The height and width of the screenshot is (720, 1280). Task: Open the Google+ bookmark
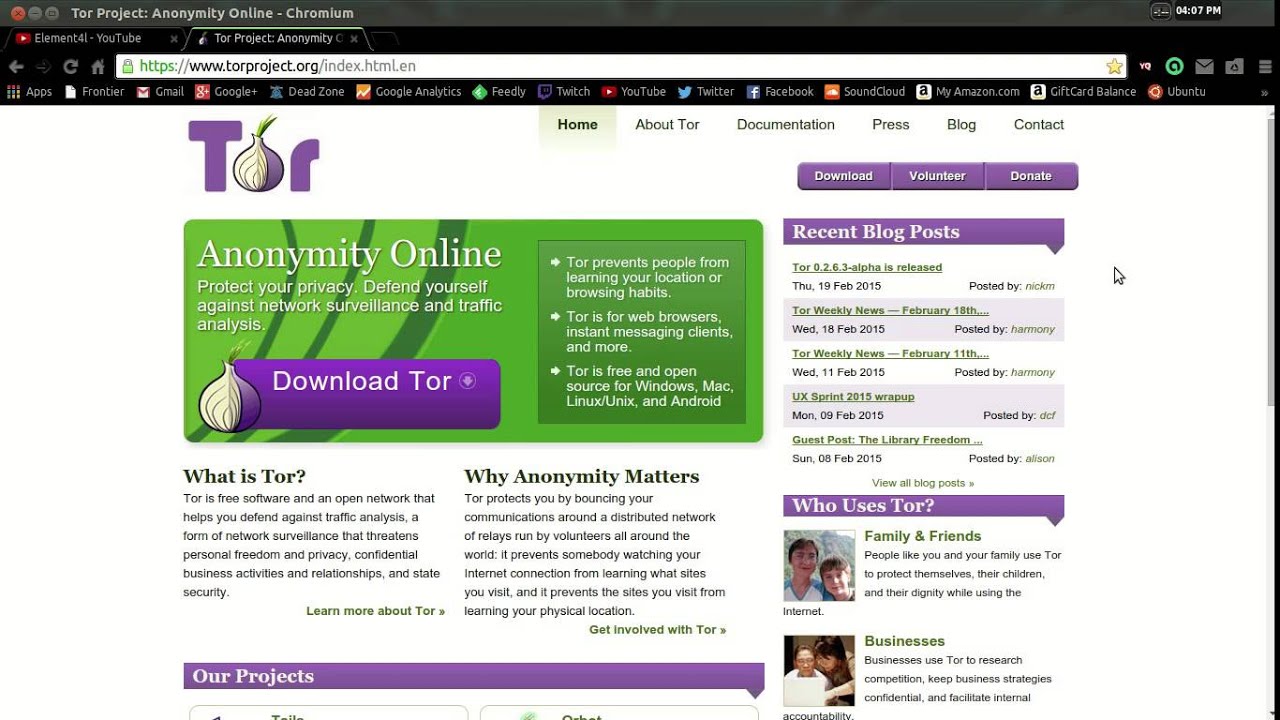pyautogui.click(x=226, y=91)
